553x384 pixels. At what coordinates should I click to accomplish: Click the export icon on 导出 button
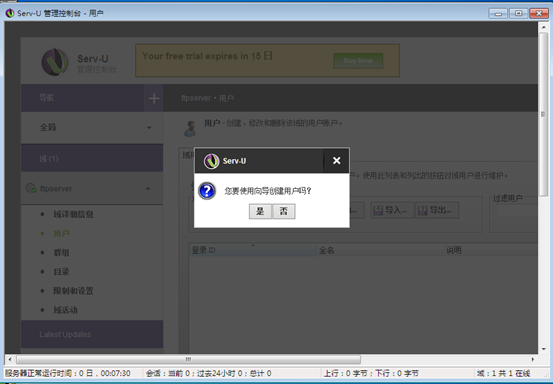pyautogui.click(x=423, y=211)
